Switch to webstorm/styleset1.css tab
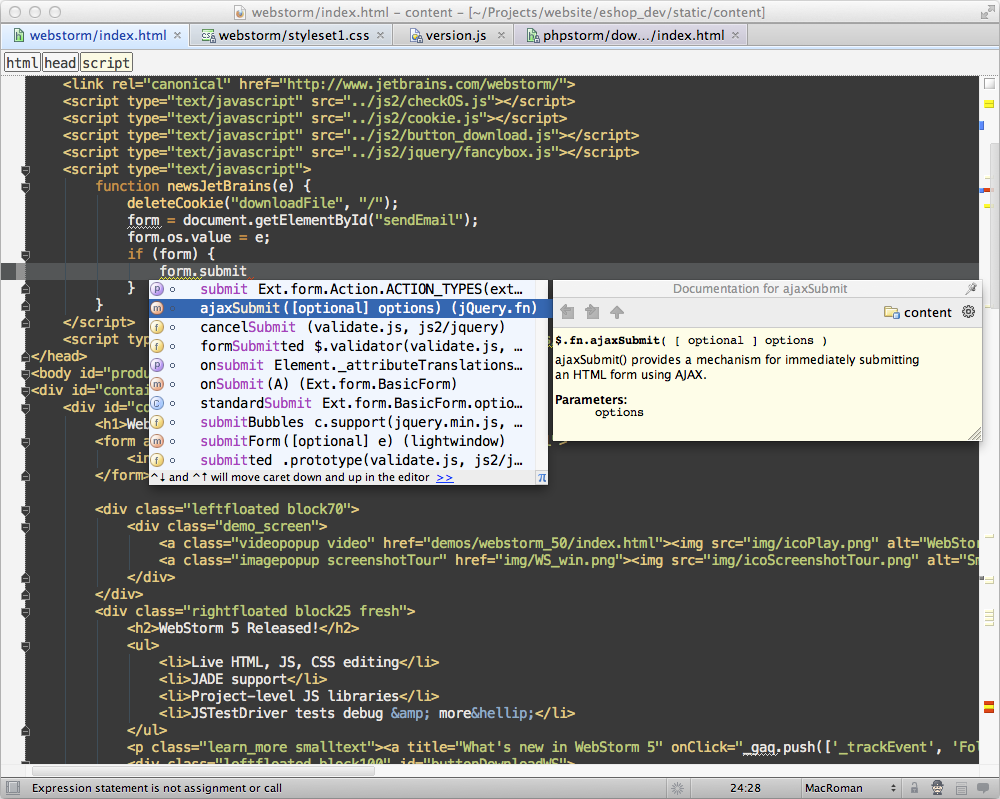The width and height of the screenshot is (1000, 799). pyautogui.click(x=293, y=36)
